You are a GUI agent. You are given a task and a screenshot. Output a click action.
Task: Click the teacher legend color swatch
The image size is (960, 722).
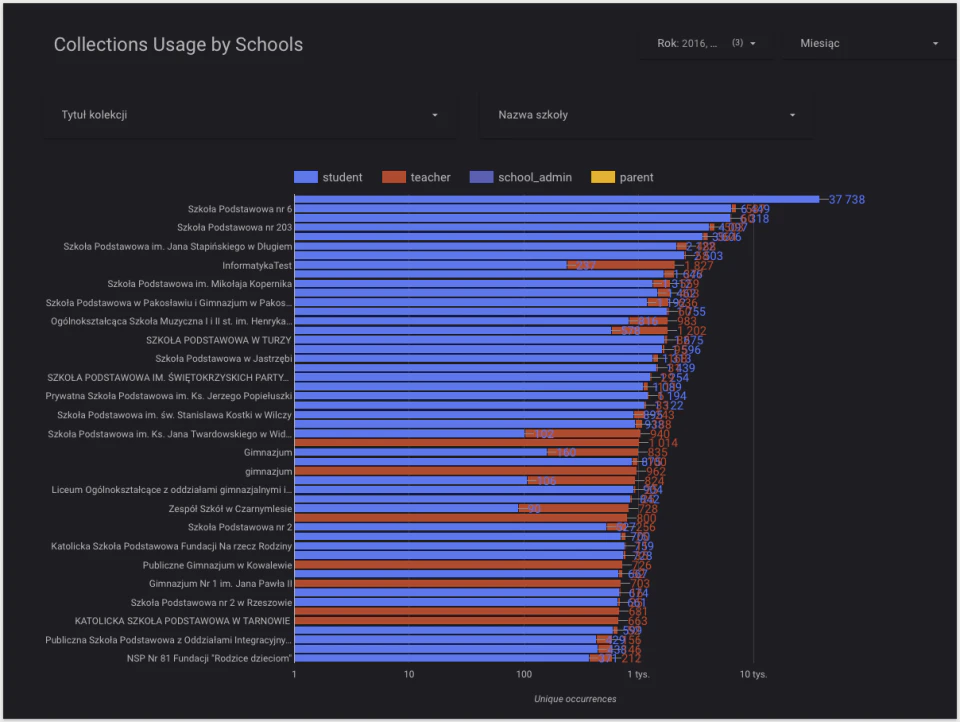tap(394, 178)
